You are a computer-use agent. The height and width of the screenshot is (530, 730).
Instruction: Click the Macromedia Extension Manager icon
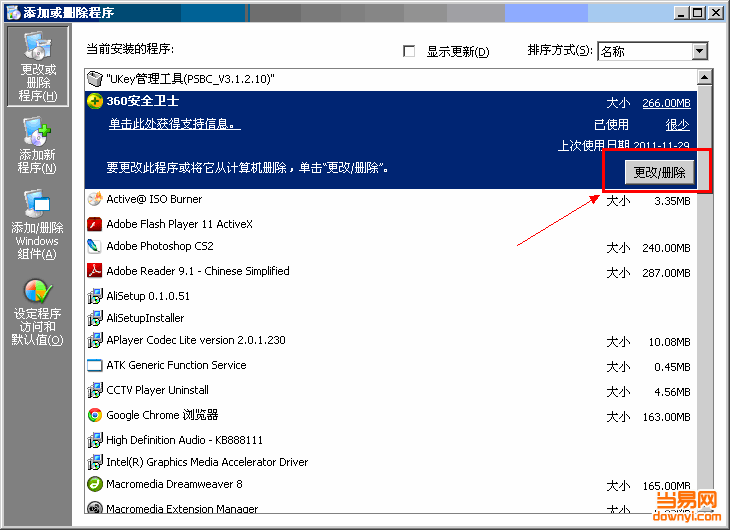pyautogui.click(x=95, y=507)
